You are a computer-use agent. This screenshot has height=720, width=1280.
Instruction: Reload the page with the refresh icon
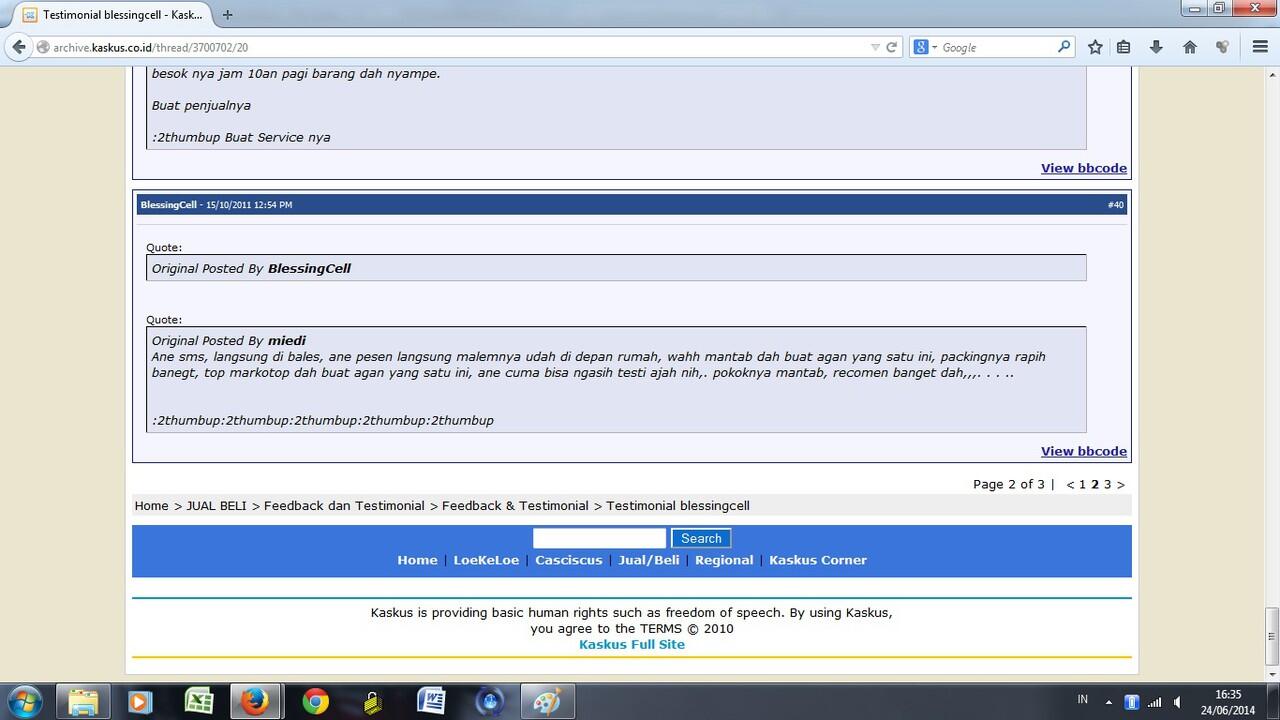pyautogui.click(x=892, y=47)
